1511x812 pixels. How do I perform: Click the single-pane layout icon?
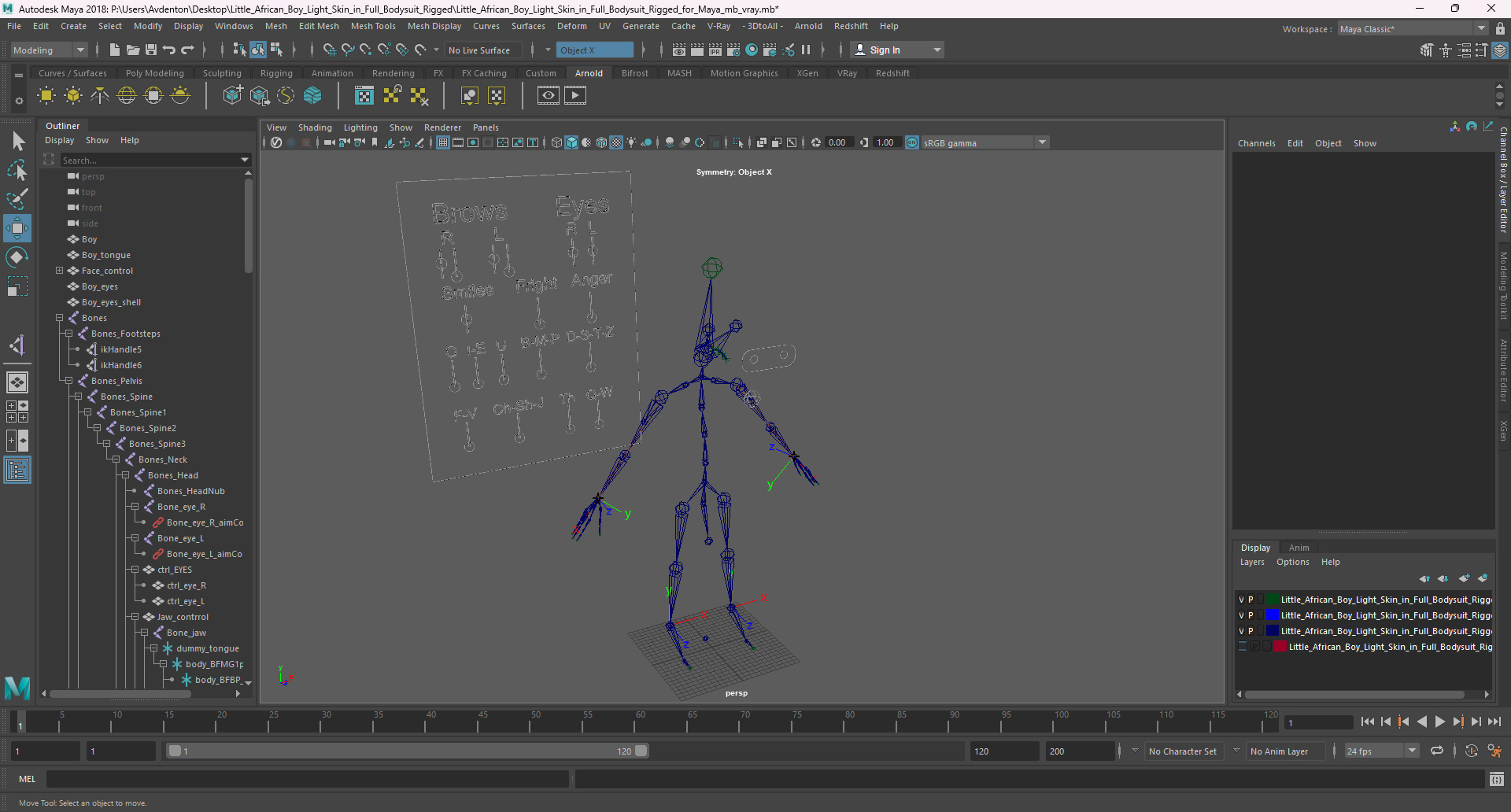(x=17, y=382)
